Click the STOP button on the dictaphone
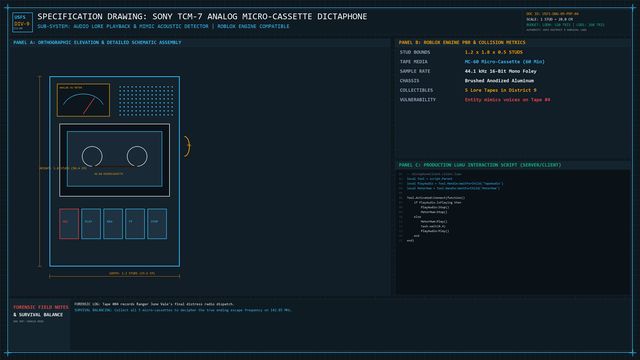640x360 pixels. click(x=157, y=224)
